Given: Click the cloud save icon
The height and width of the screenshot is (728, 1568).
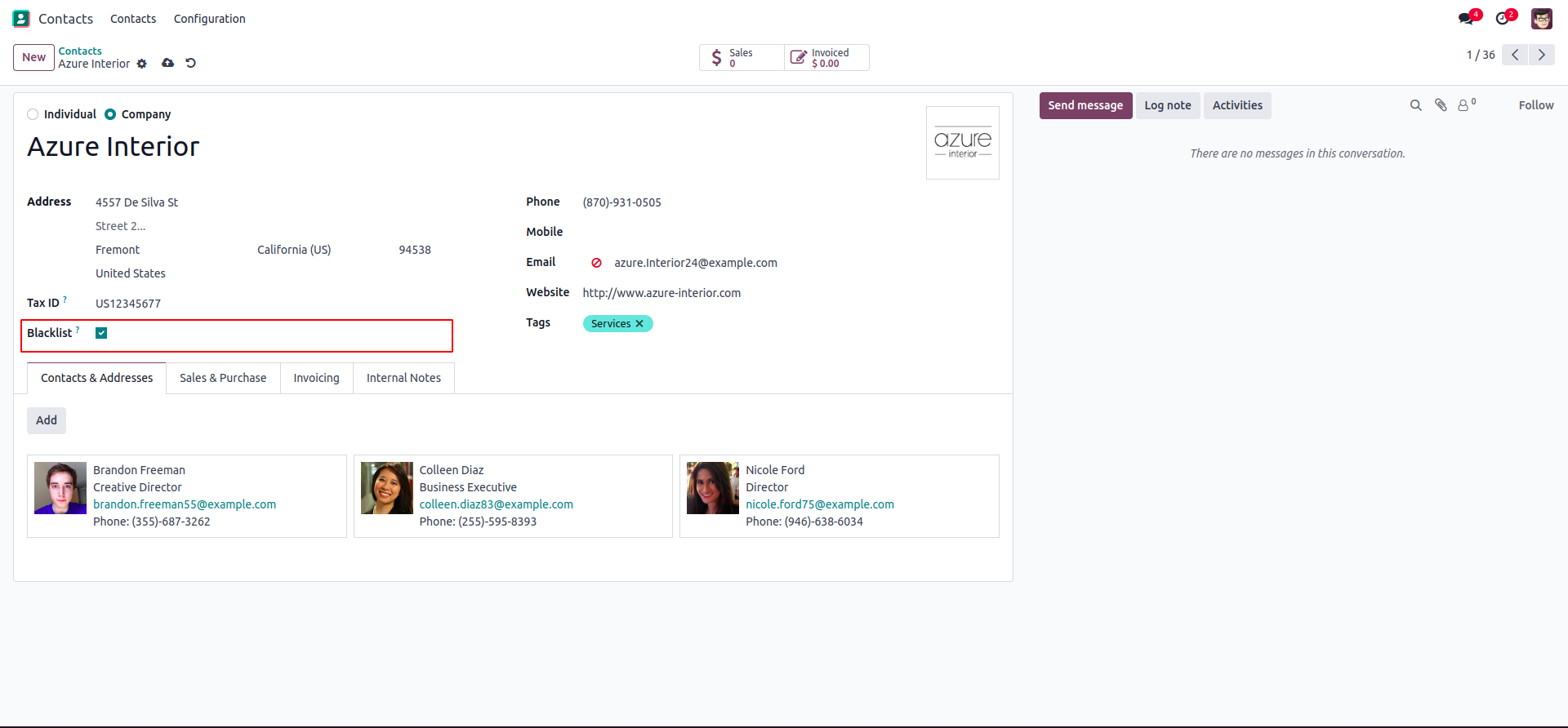Looking at the screenshot, I should point(167,63).
